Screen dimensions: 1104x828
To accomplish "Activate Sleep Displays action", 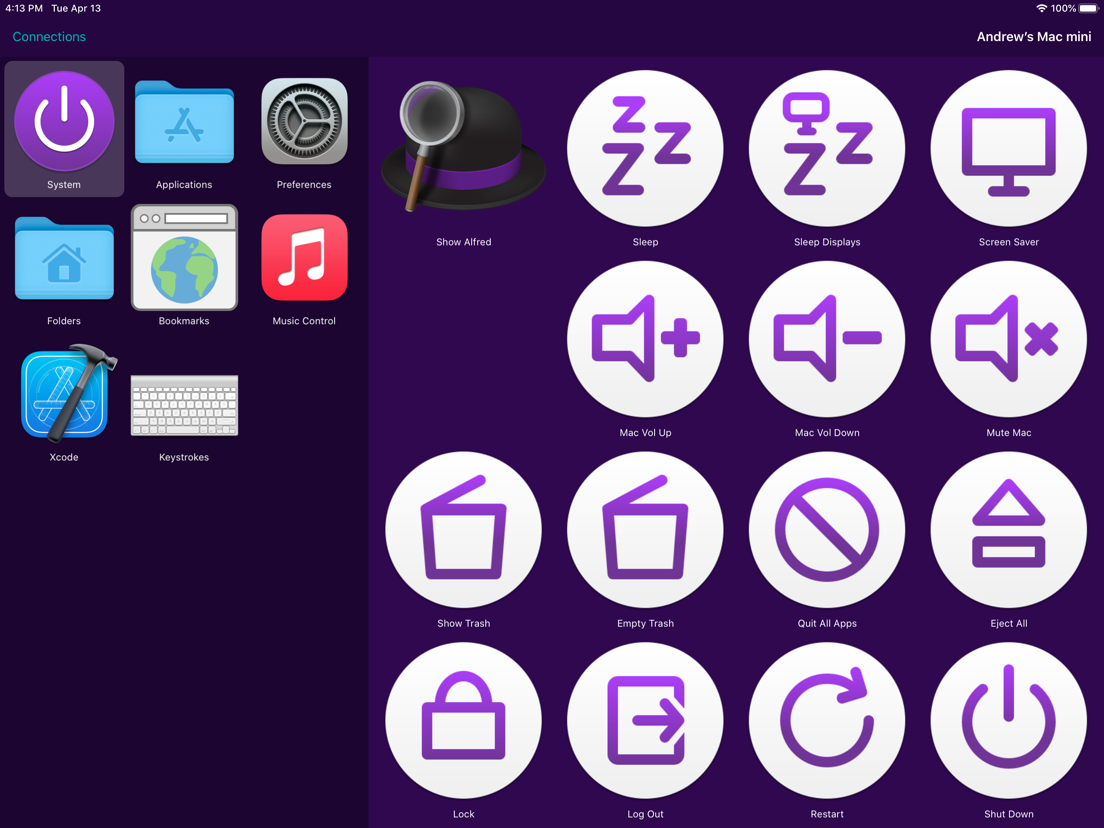I will (x=827, y=148).
